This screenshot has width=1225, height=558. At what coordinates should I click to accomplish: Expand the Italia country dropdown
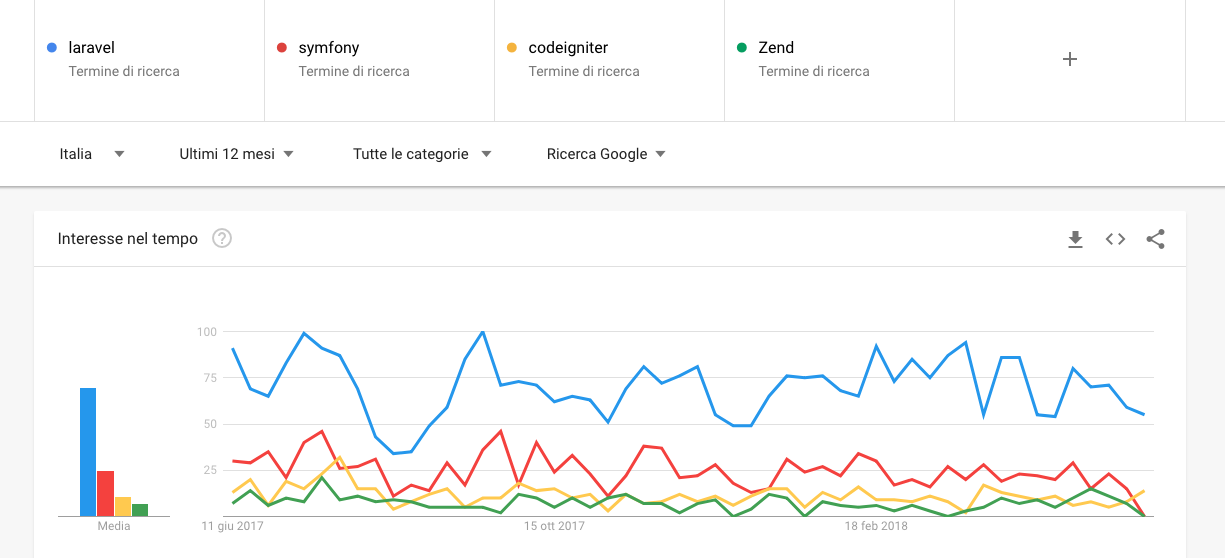click(92, 154)
